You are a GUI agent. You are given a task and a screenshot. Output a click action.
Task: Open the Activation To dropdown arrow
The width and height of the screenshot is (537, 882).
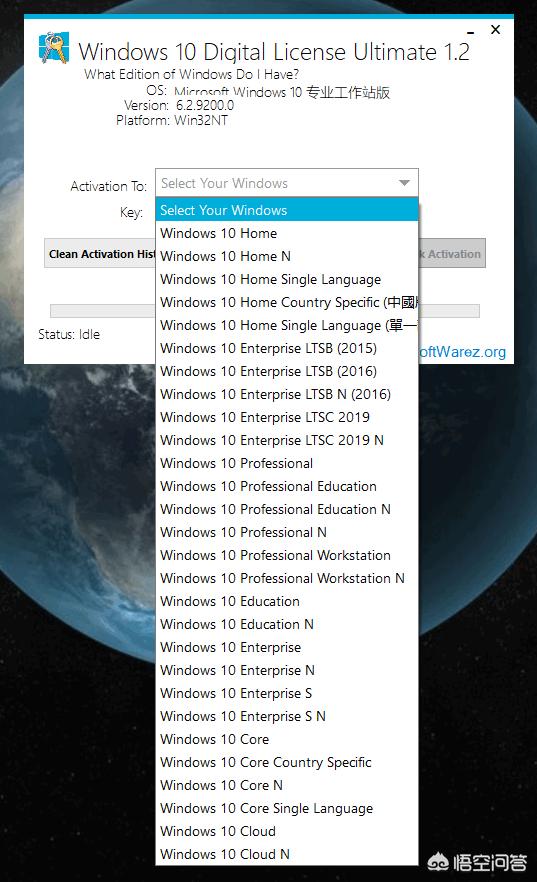[404, 183]
